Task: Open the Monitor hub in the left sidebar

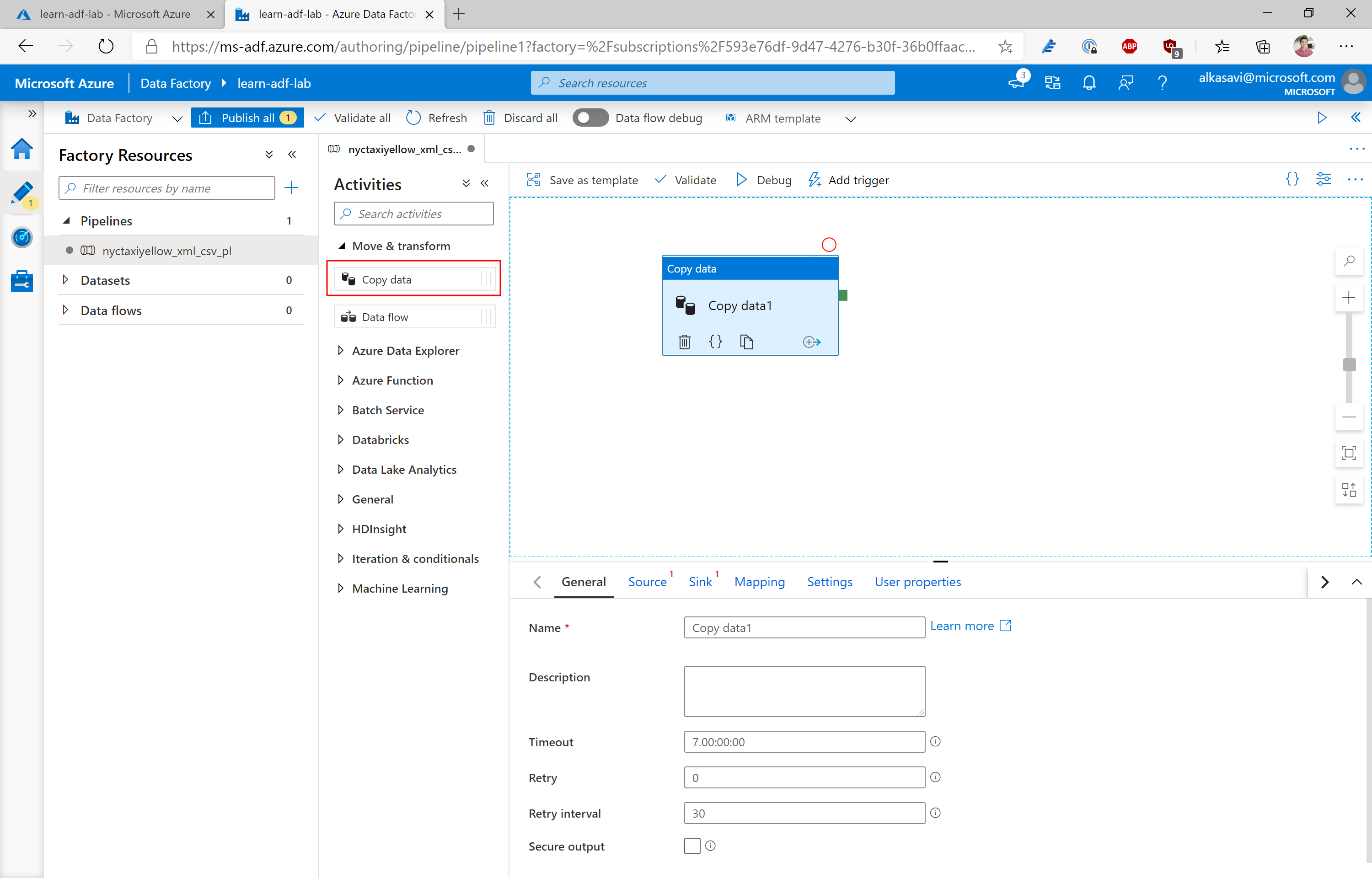Action: (x=21, y=237)
